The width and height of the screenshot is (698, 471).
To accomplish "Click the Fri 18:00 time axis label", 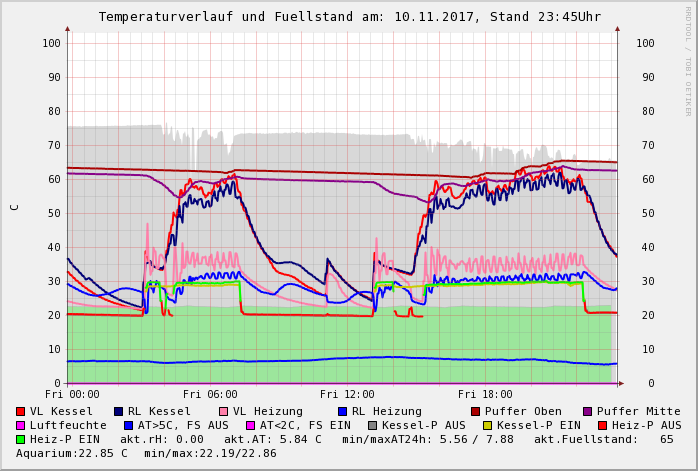I will [x=485, y=394].
